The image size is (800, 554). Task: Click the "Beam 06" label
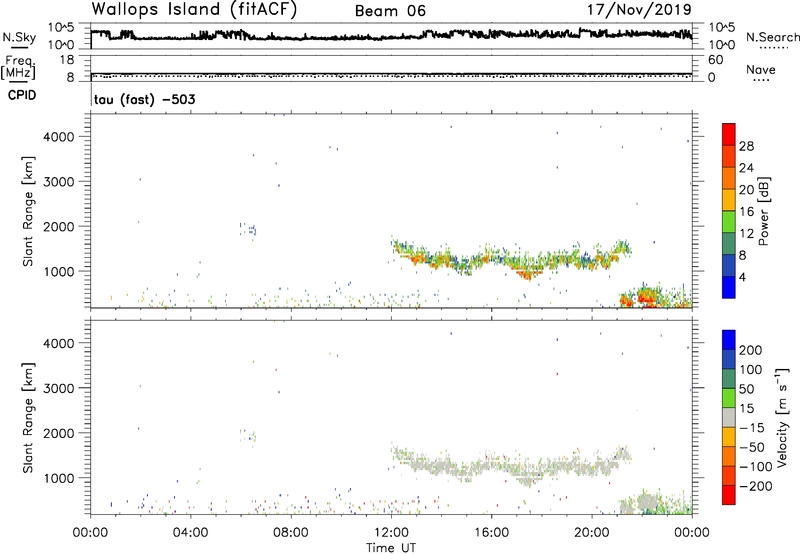[x=390, y=11]
